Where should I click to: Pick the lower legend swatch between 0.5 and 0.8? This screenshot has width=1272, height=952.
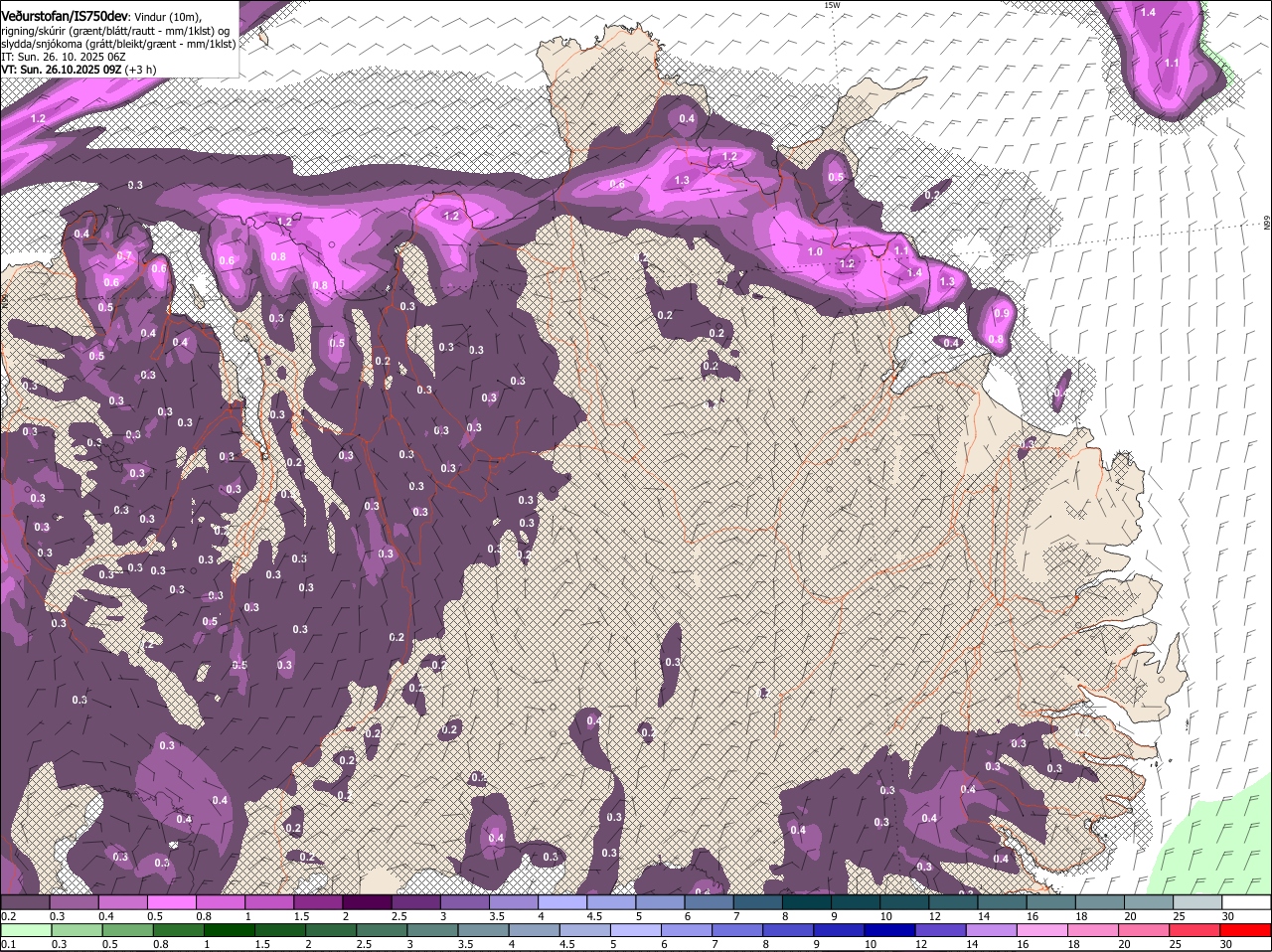[127, 930]
